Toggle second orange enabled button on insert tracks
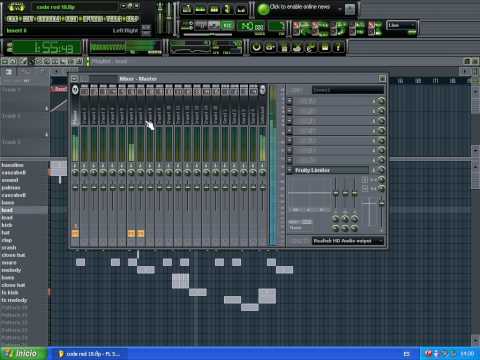The image size is (480, 360). click(x=141, y=234)
